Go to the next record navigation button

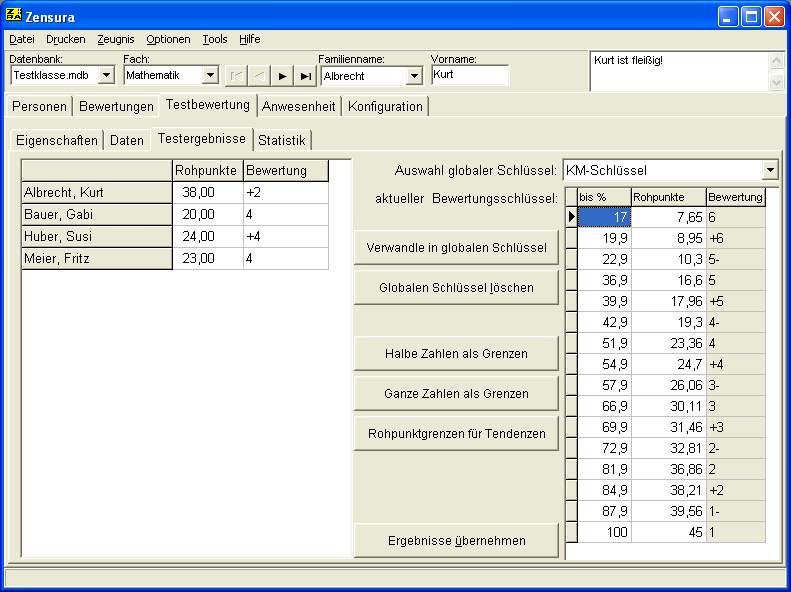282,76
